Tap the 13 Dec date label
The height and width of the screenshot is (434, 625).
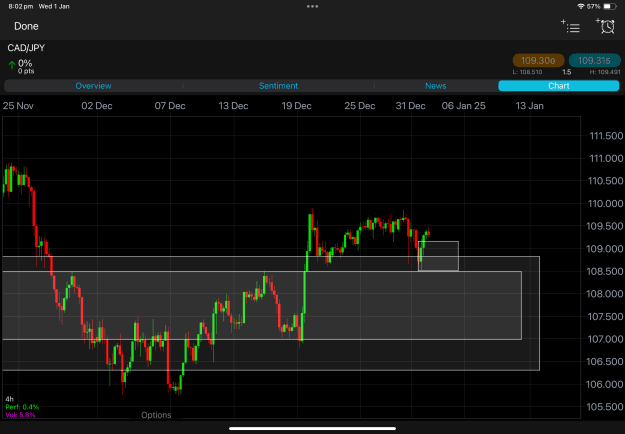coord(233,106)
